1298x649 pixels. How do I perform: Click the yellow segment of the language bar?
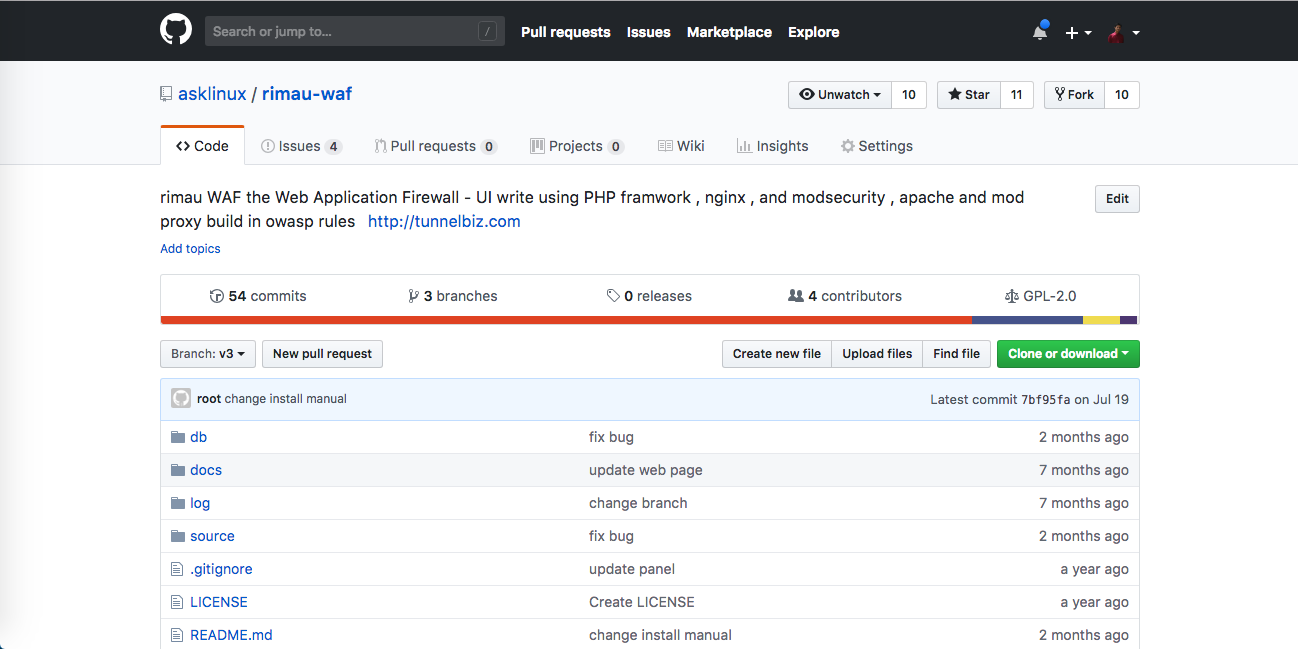[x=1101, y=320]
